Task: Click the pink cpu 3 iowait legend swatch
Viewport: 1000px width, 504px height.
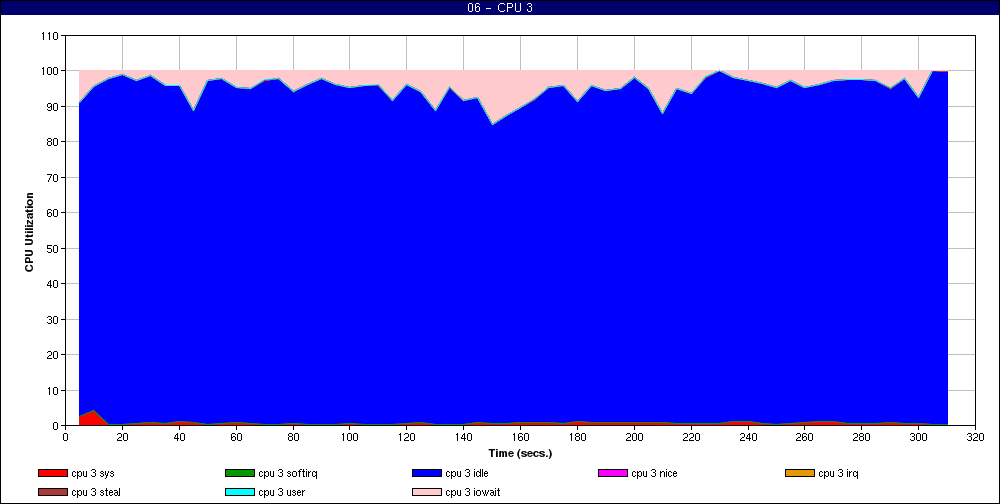Action: [427, 493]
